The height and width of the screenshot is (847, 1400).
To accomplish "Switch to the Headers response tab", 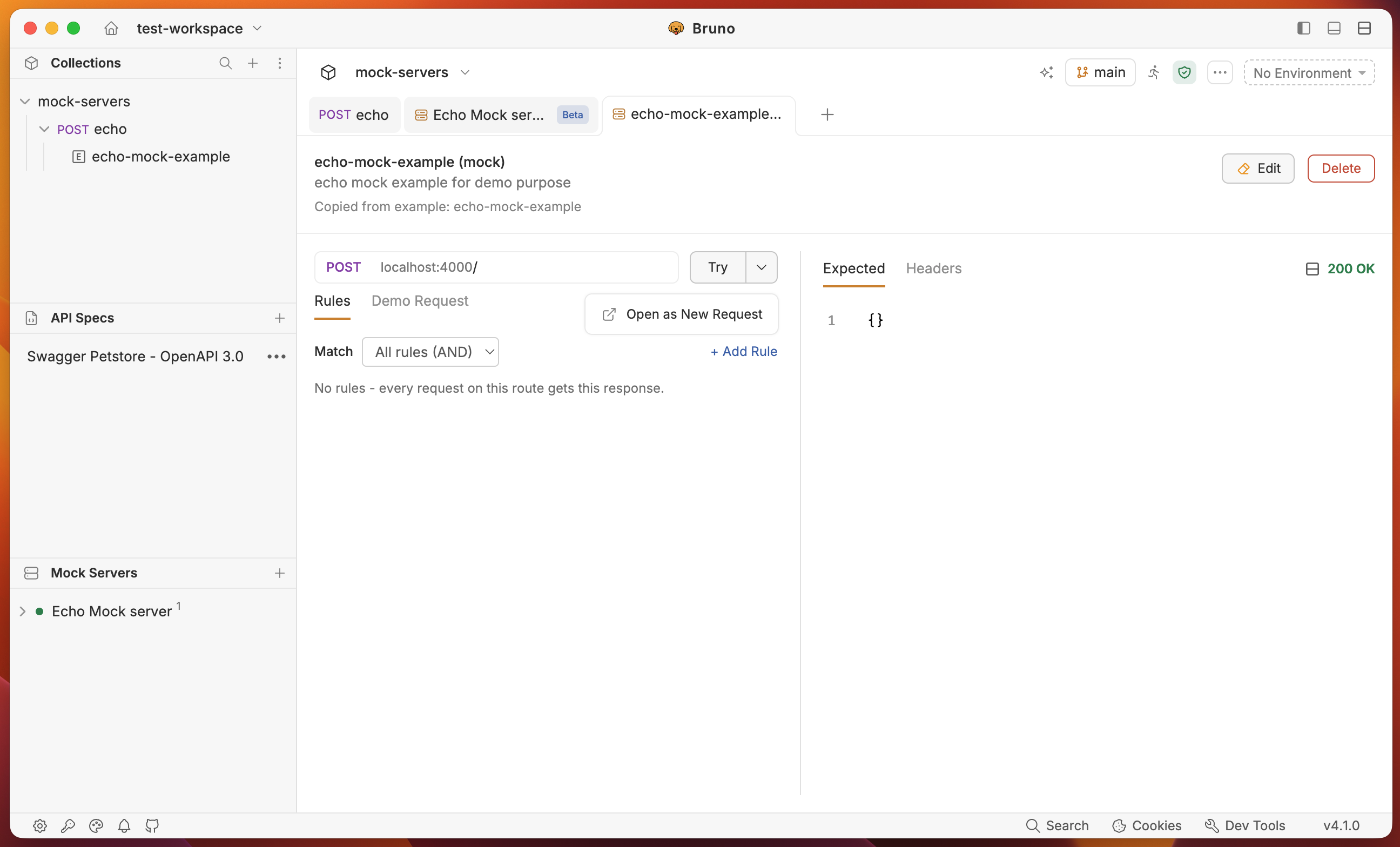I will (933, 268).
